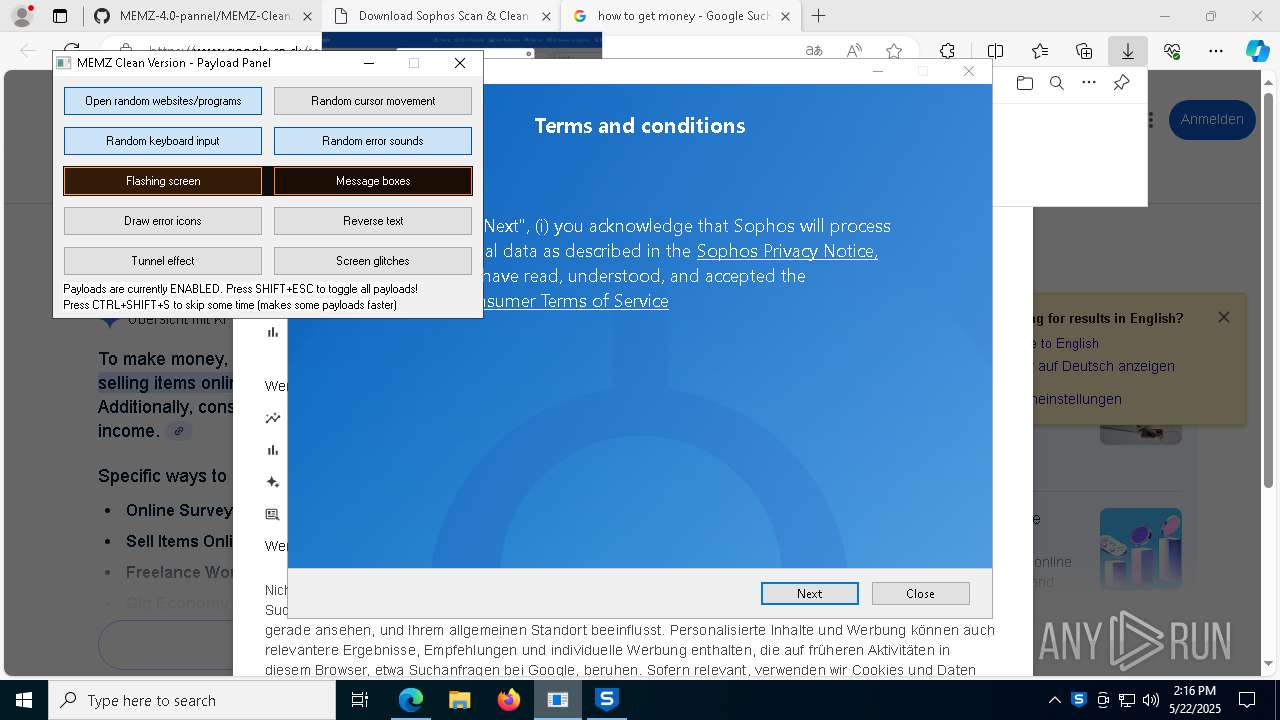1280x720 pixels.
Task: Open the volume tray icon
Action: (1151, 701)
